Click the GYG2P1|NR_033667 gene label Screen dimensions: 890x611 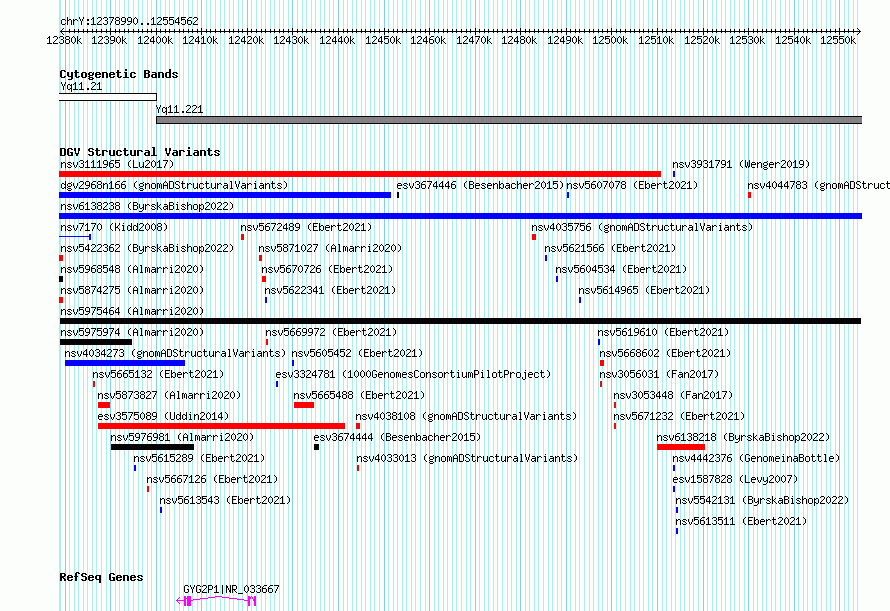(x=231, y=589)
